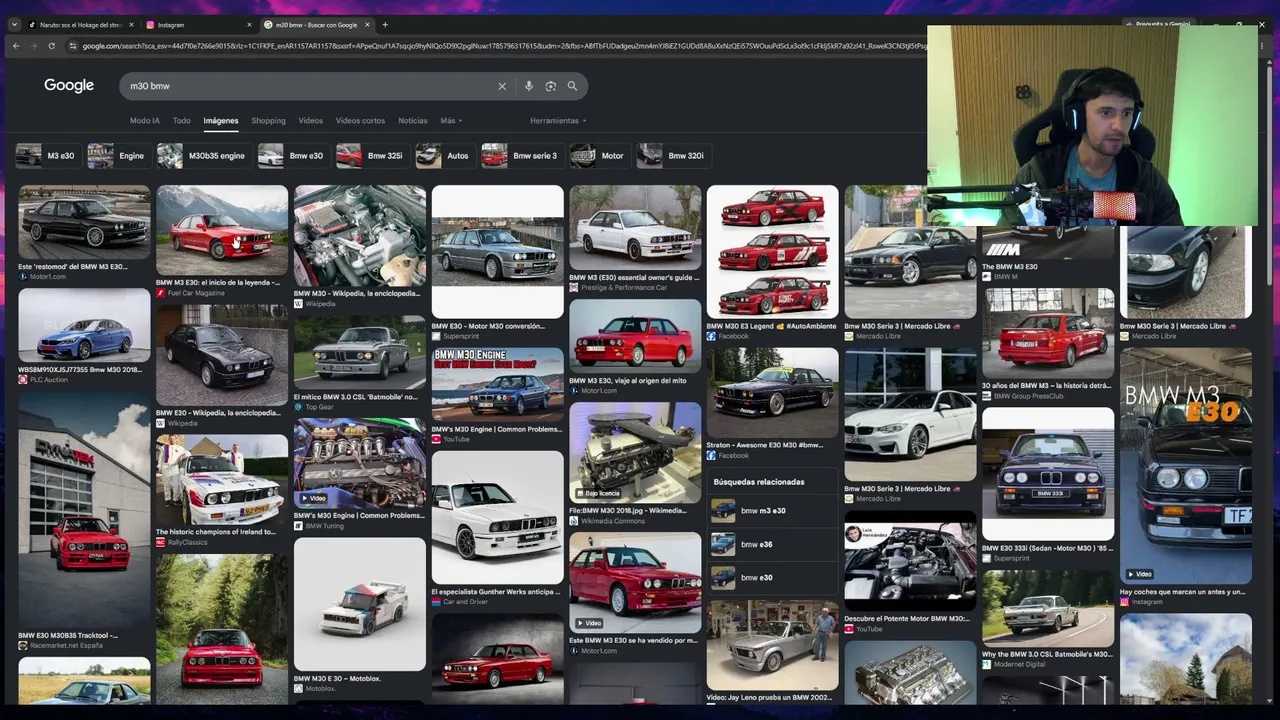
Task: Open the BMW M3 E30 Legend Facebook image
Action: point(773,251)
